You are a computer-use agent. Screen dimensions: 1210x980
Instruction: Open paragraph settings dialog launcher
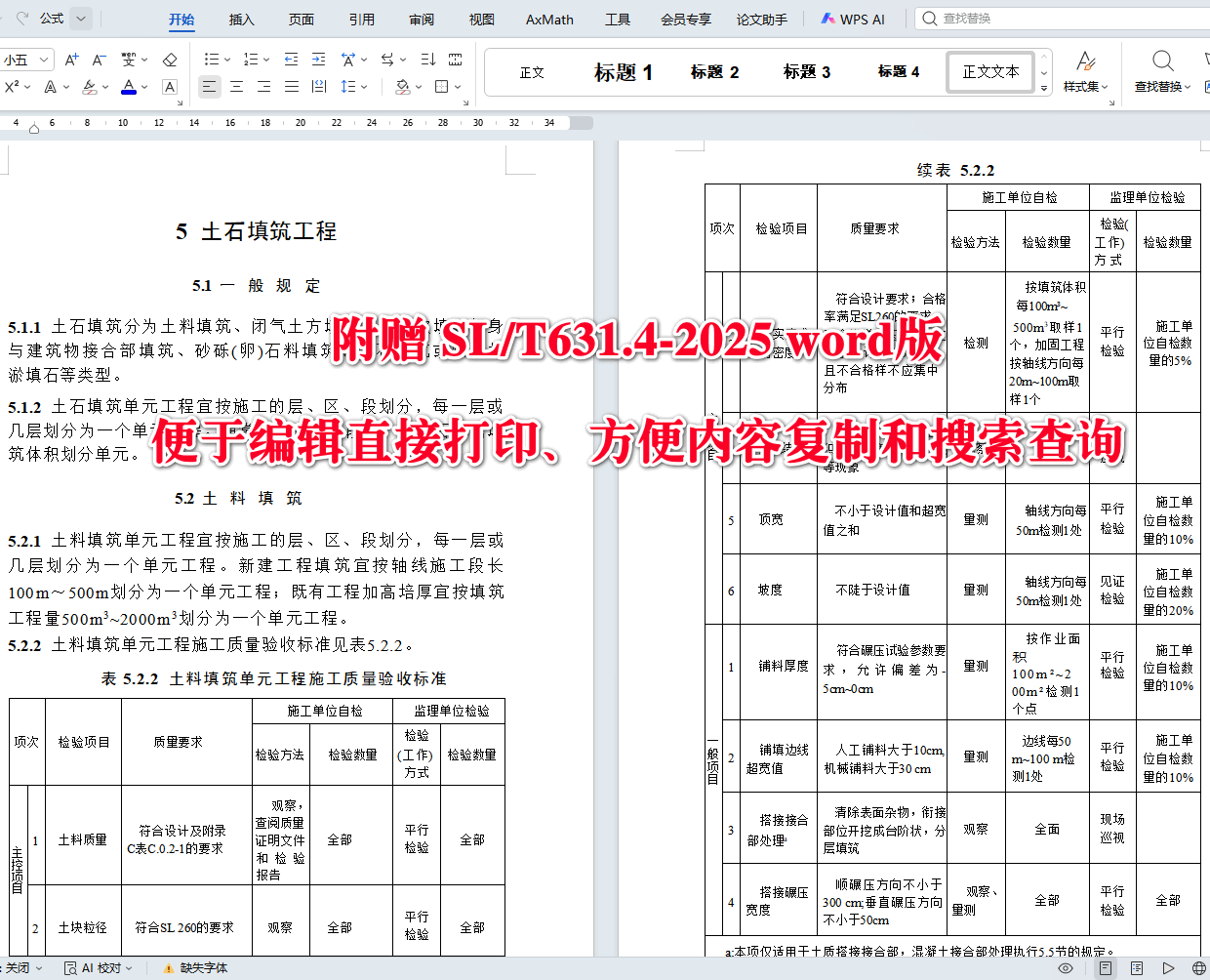(x=467, y=102)
